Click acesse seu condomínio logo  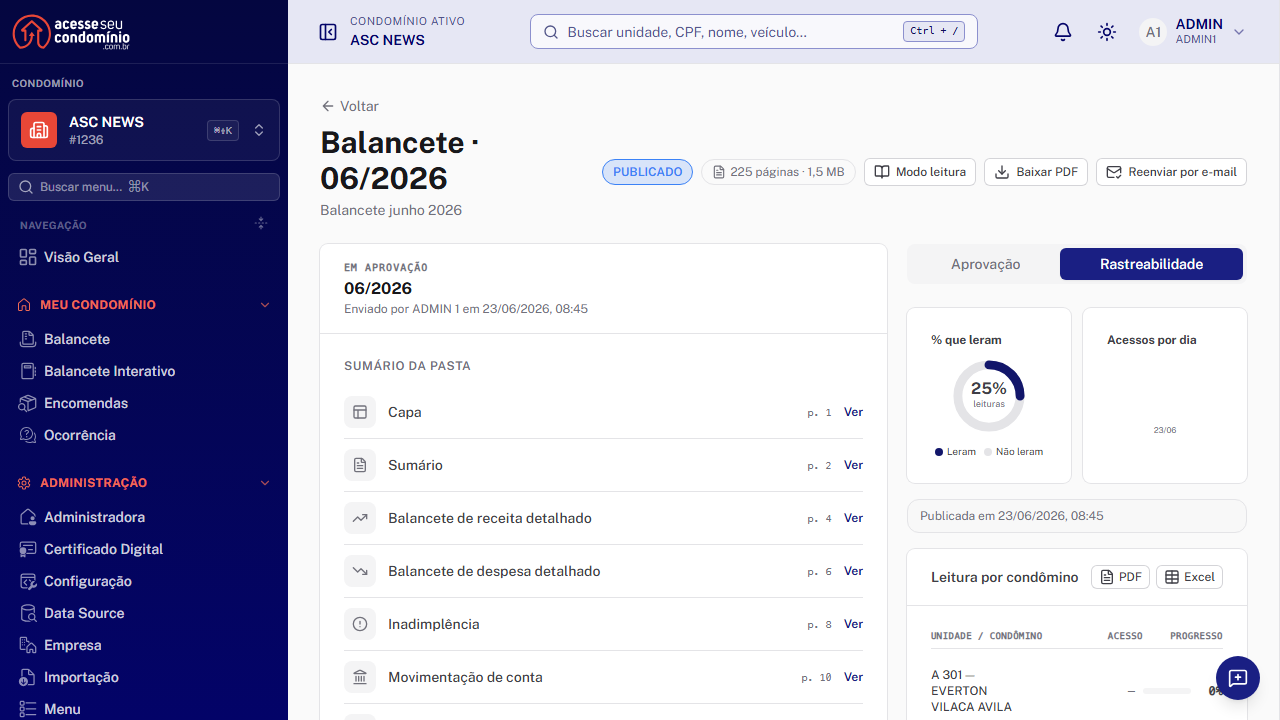[71, 32]
